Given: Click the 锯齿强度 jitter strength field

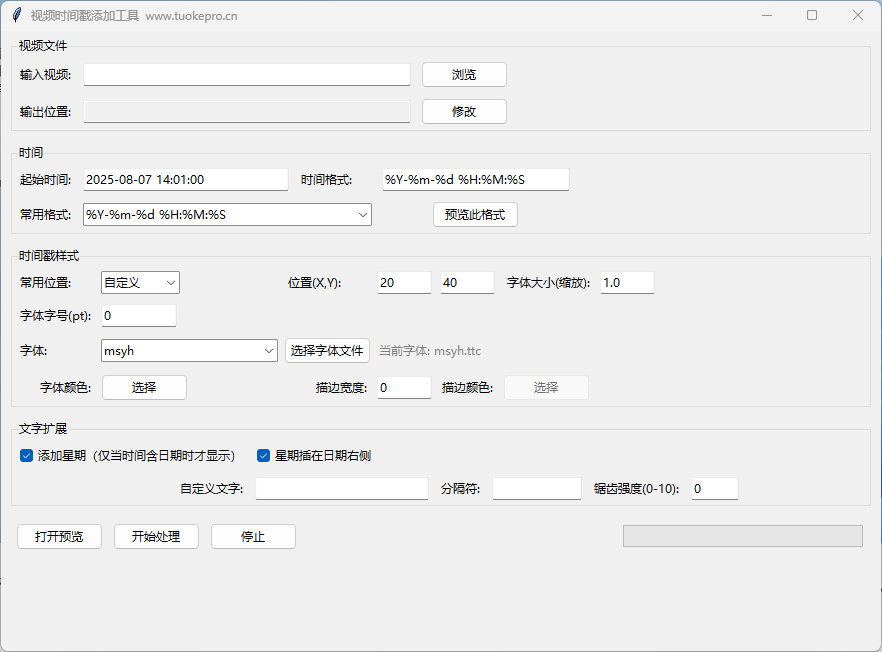Looking at the screenshot, I should pos(714,488).
